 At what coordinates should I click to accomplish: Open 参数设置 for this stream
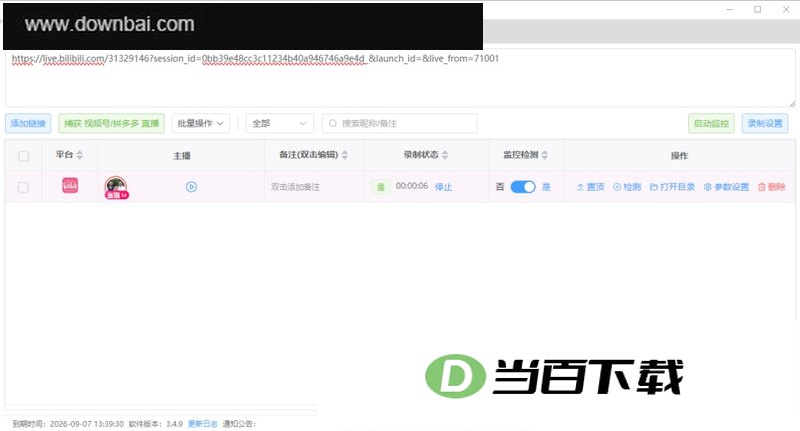click(x=727, y=187)
